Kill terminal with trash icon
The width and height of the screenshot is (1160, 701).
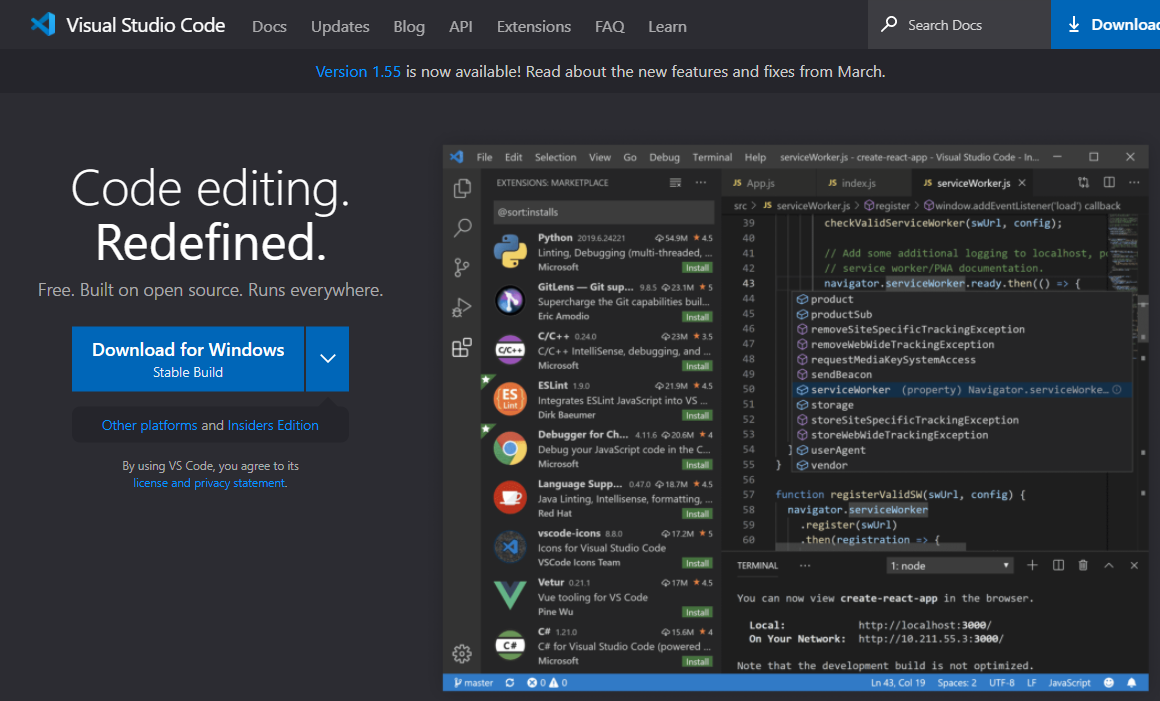click(x=1083, y=565)
